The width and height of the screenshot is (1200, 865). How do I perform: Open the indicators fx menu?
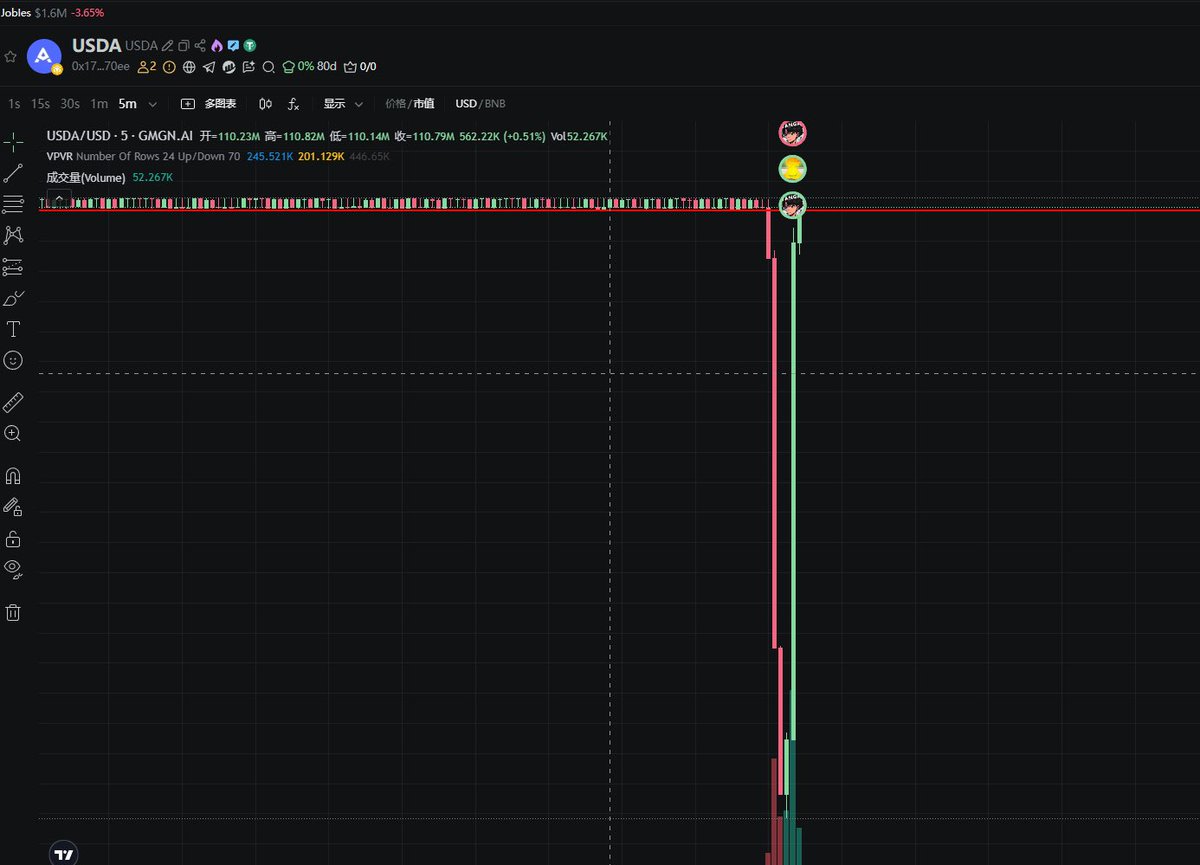[294, 104]
